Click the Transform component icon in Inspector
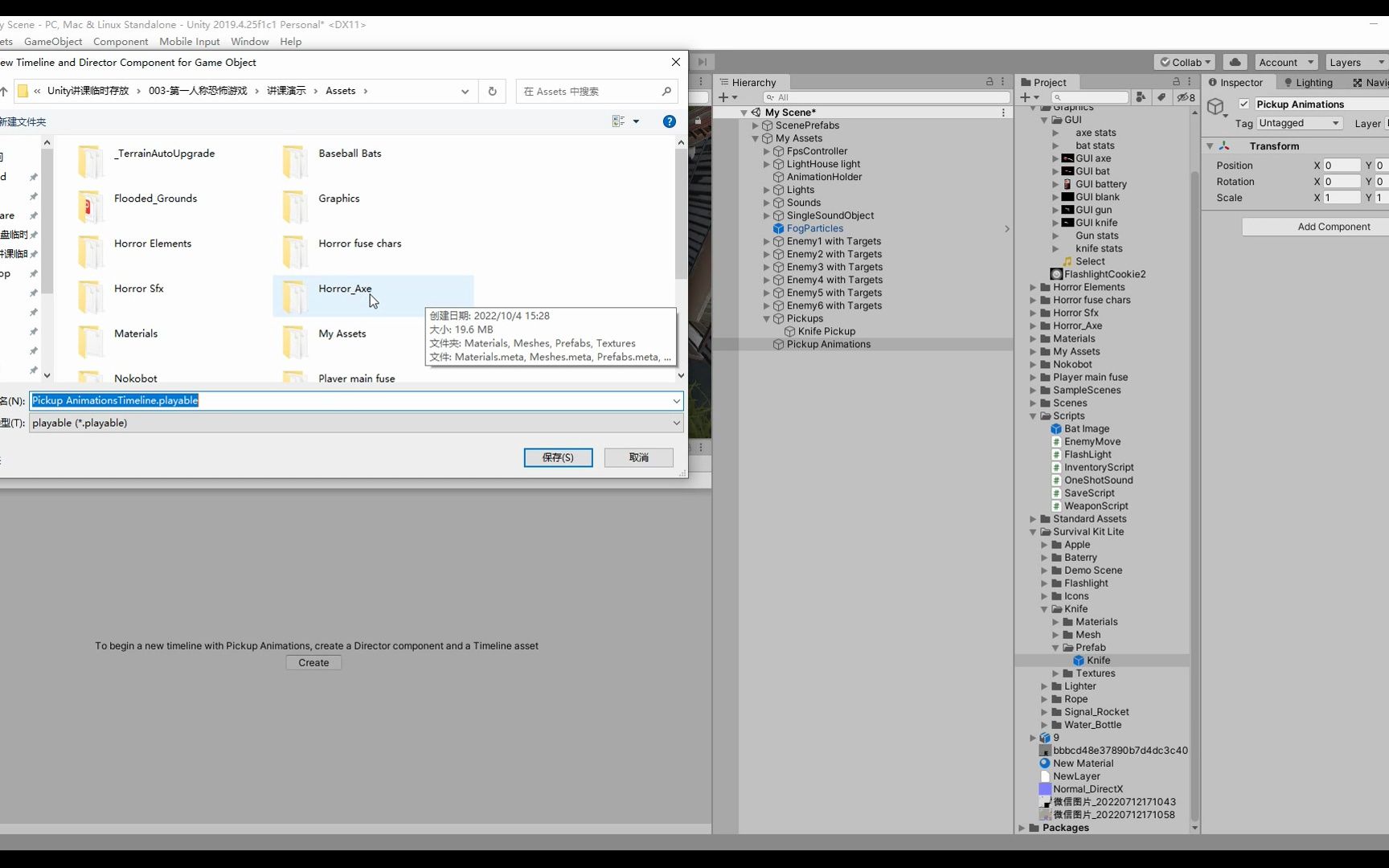 pyautogui.click(x=1225, y=146)
